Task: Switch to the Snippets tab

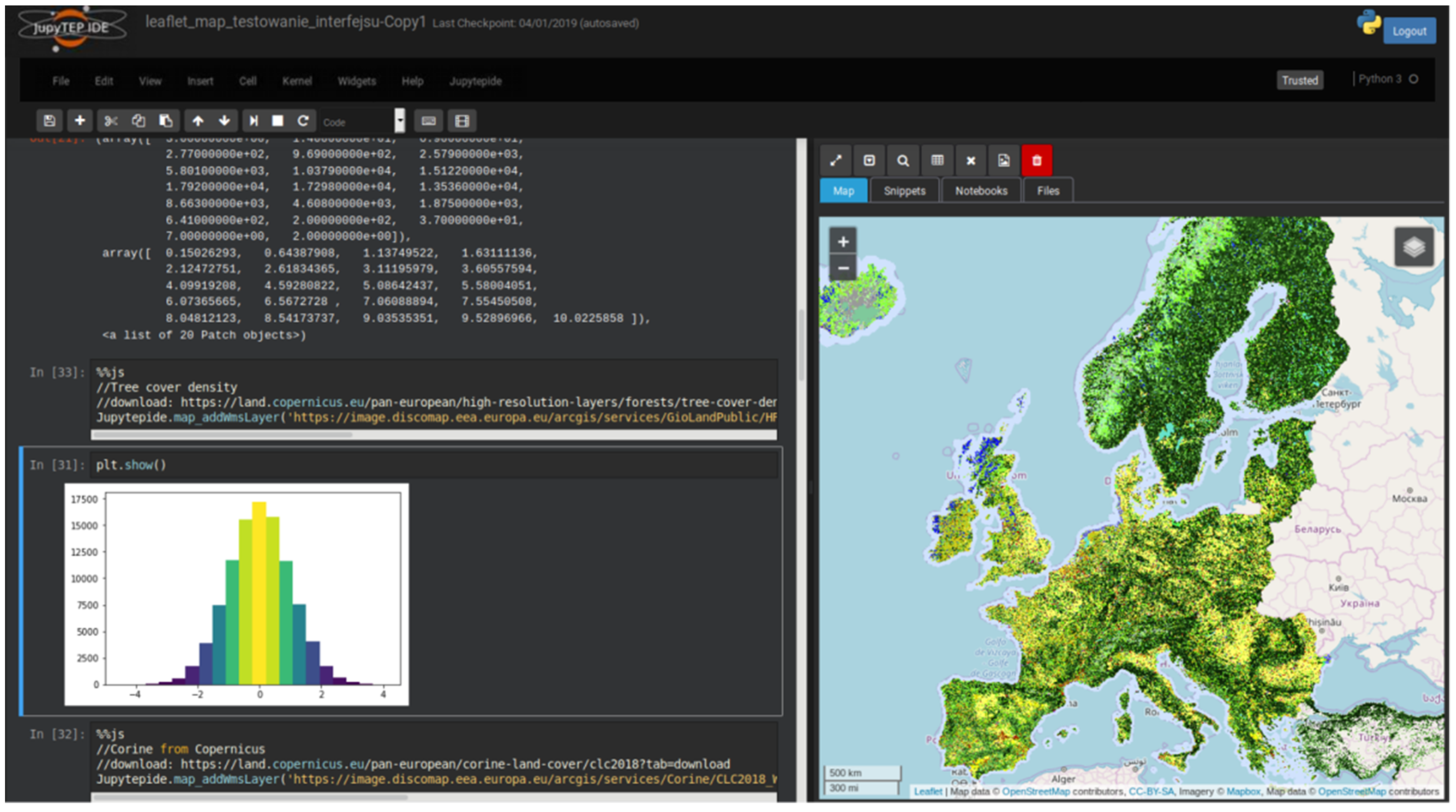Action: (904, 191)
